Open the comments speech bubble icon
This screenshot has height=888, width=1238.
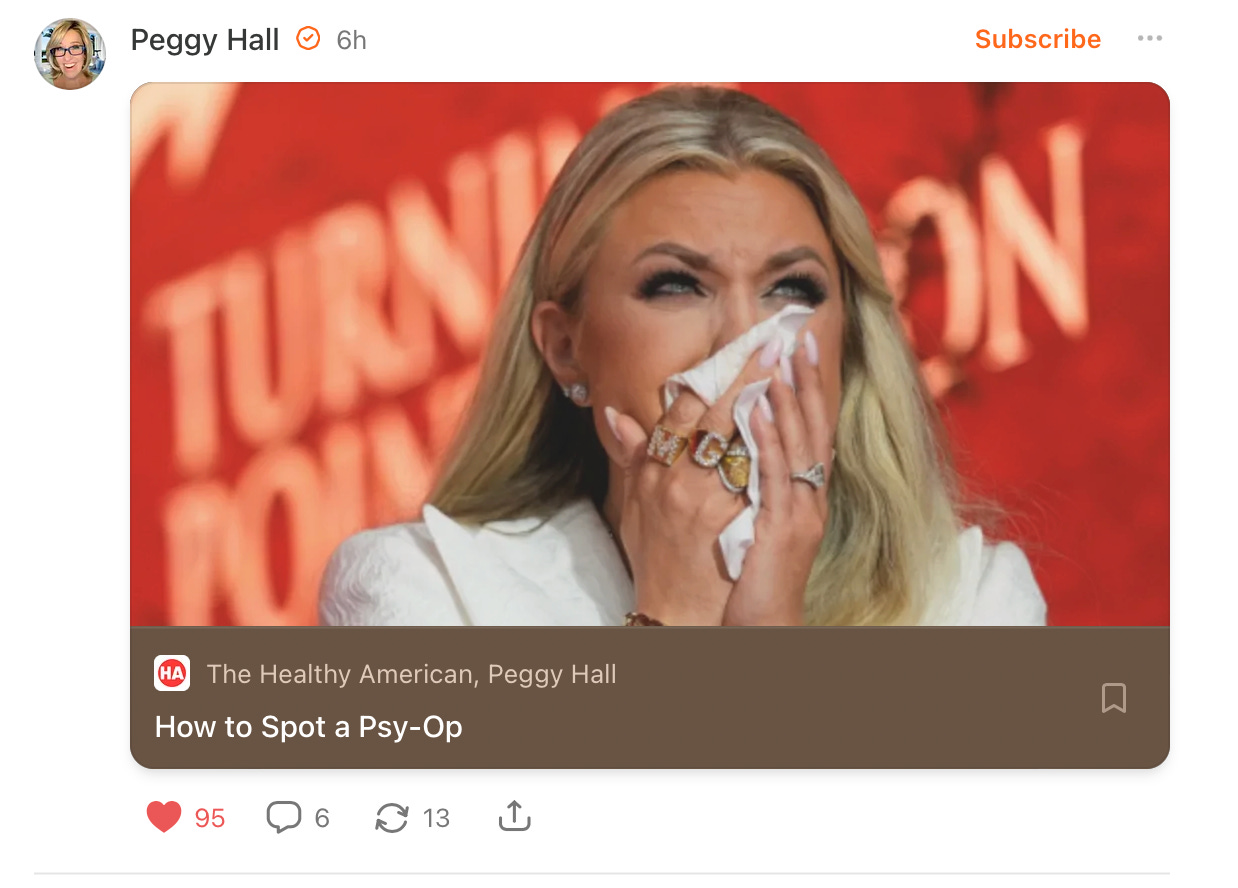click(284, 818)
